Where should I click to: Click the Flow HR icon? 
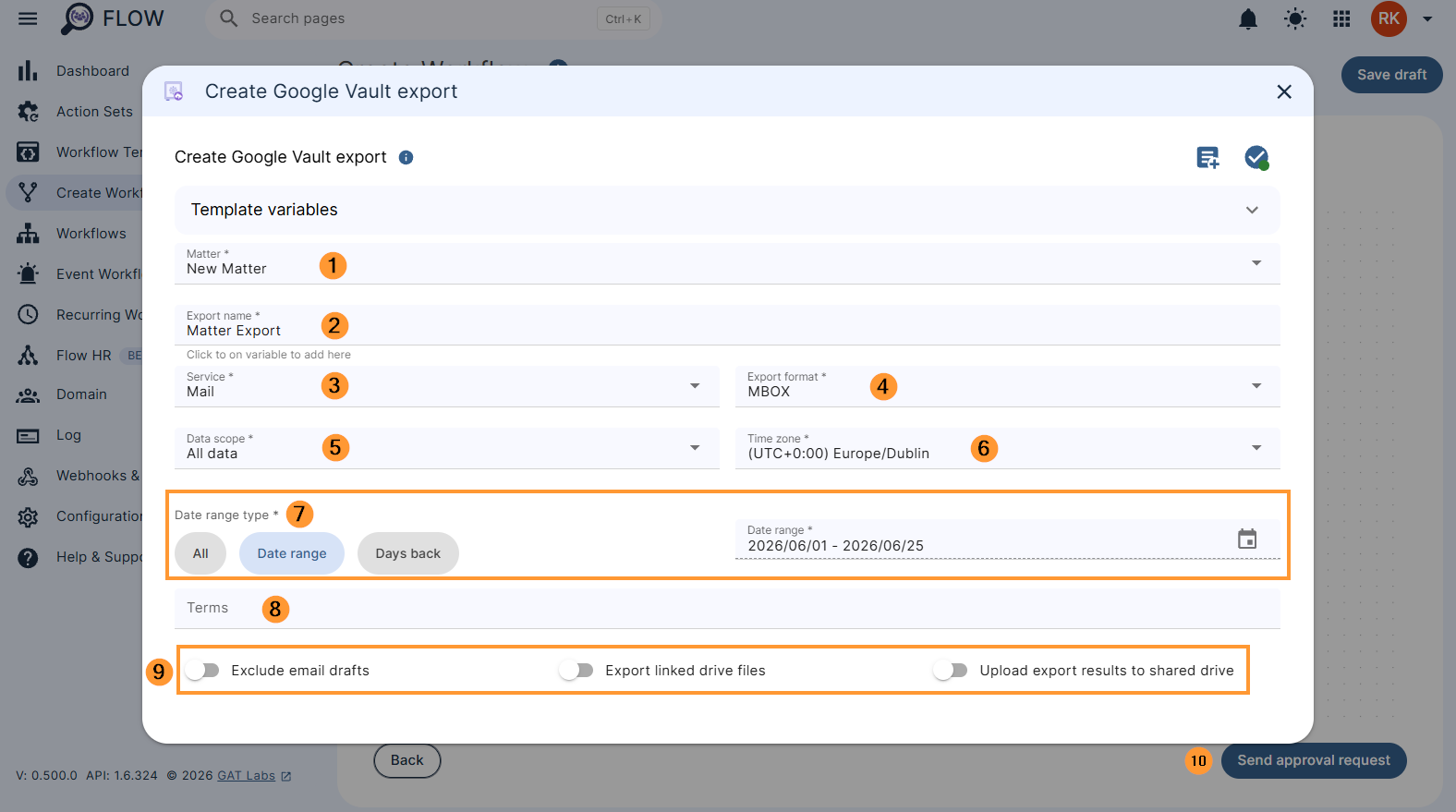28,356
